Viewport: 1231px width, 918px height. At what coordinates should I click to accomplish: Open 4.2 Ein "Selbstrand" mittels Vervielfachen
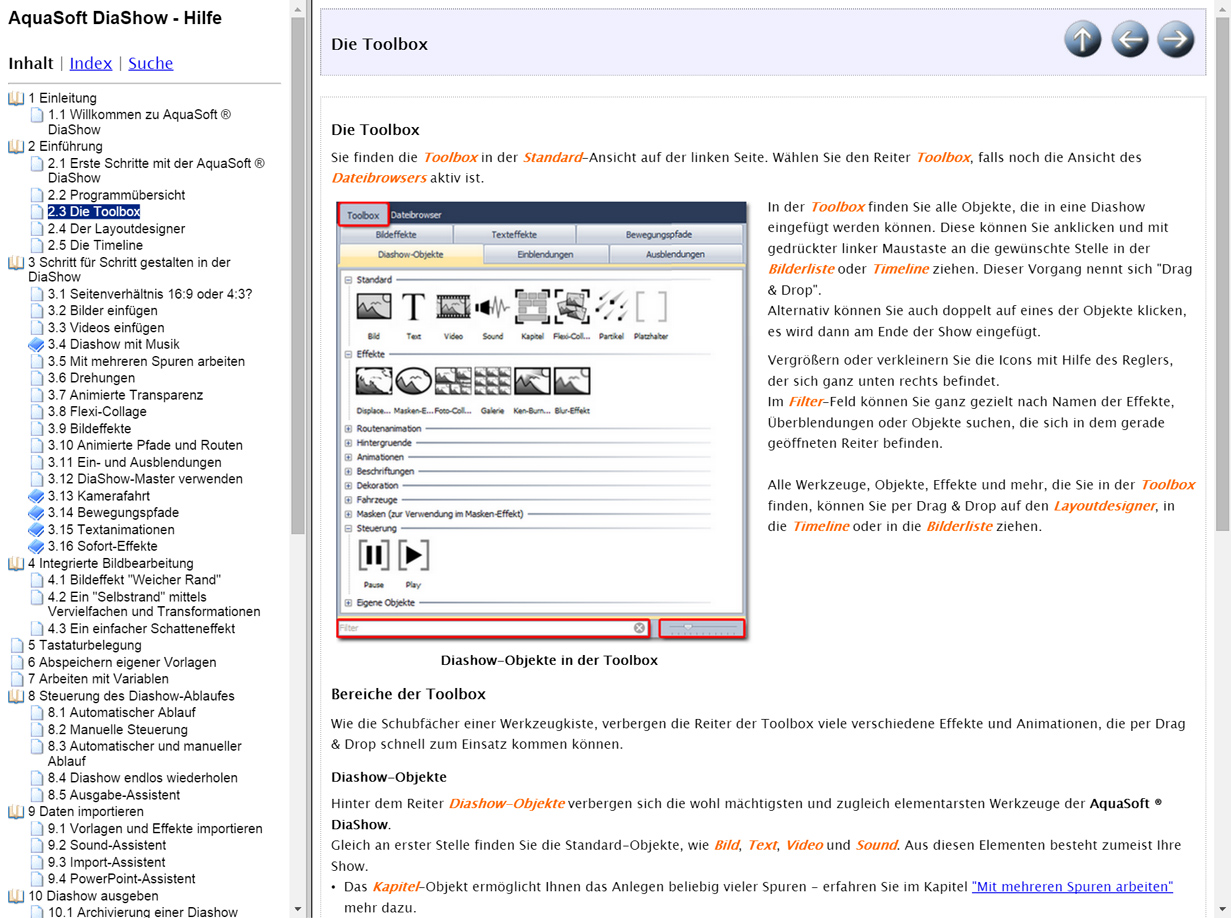(154, 604)
